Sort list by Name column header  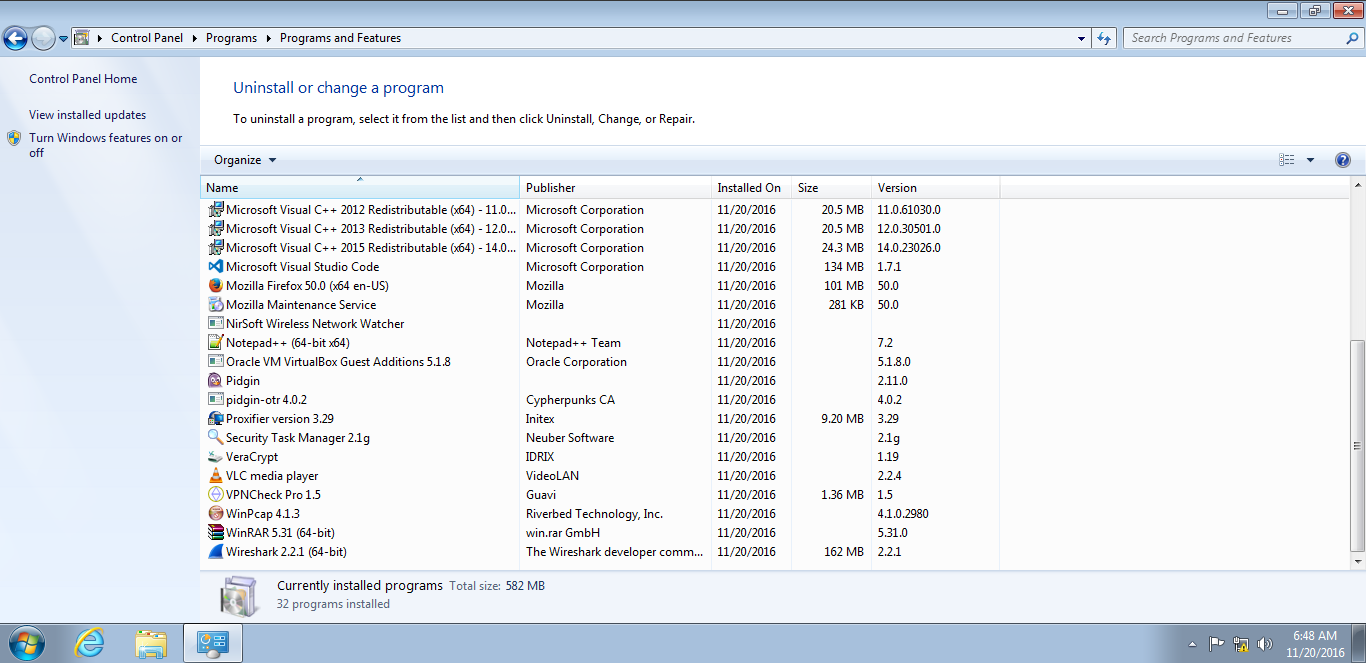[x=360, y=187]
